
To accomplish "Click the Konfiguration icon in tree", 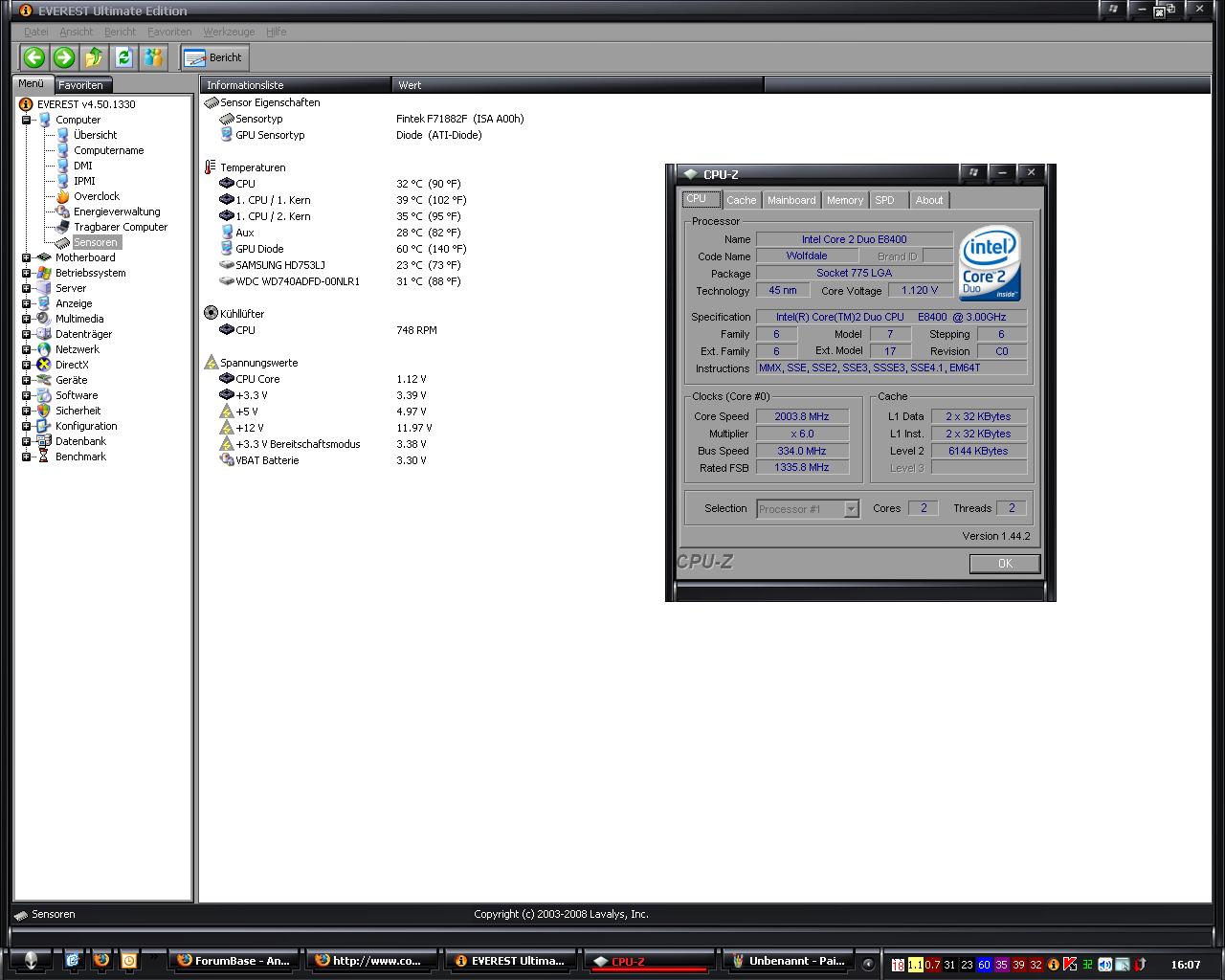I will click(44, 426).
